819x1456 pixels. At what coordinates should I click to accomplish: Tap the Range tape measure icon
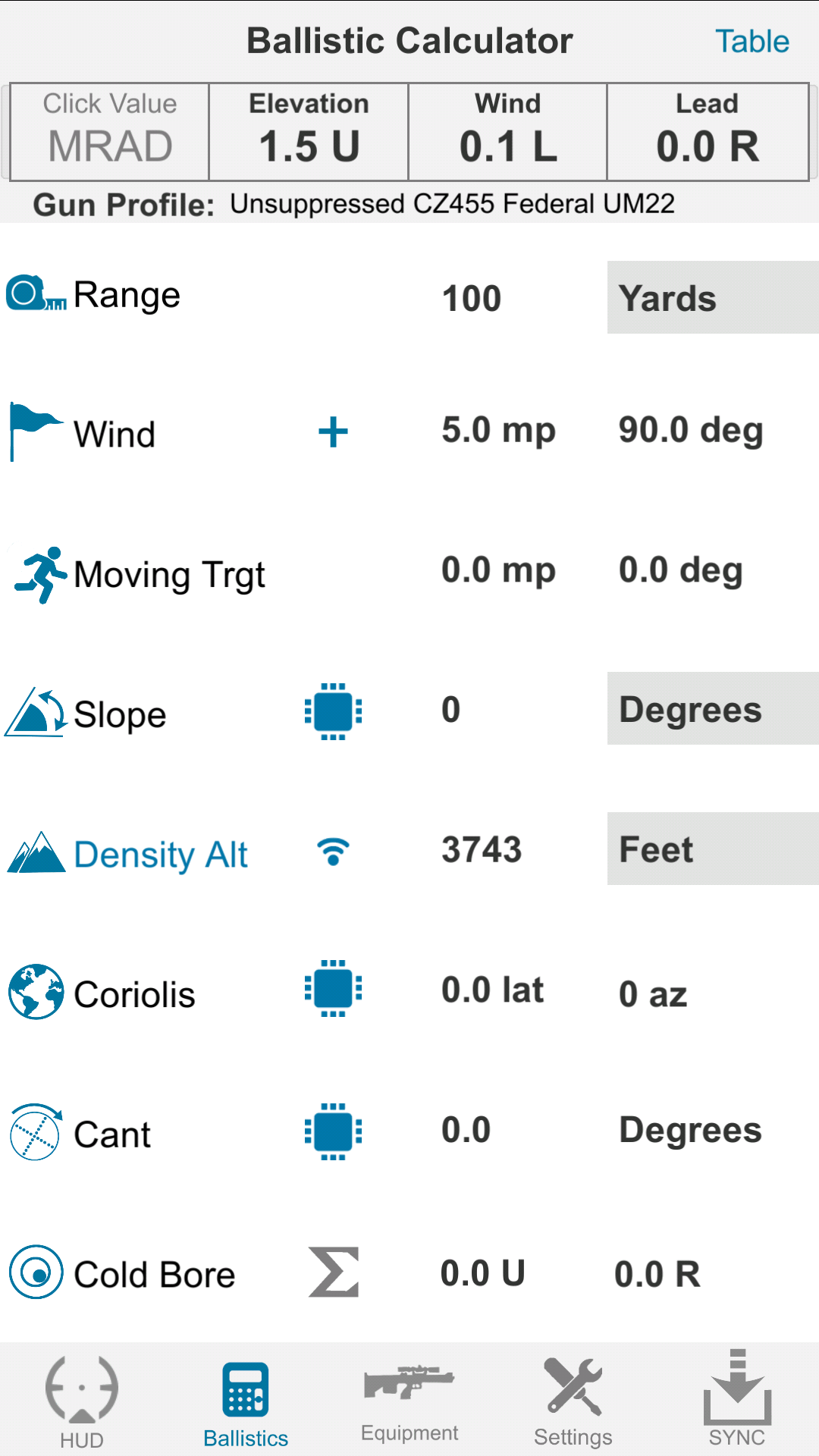pos(36,293)
